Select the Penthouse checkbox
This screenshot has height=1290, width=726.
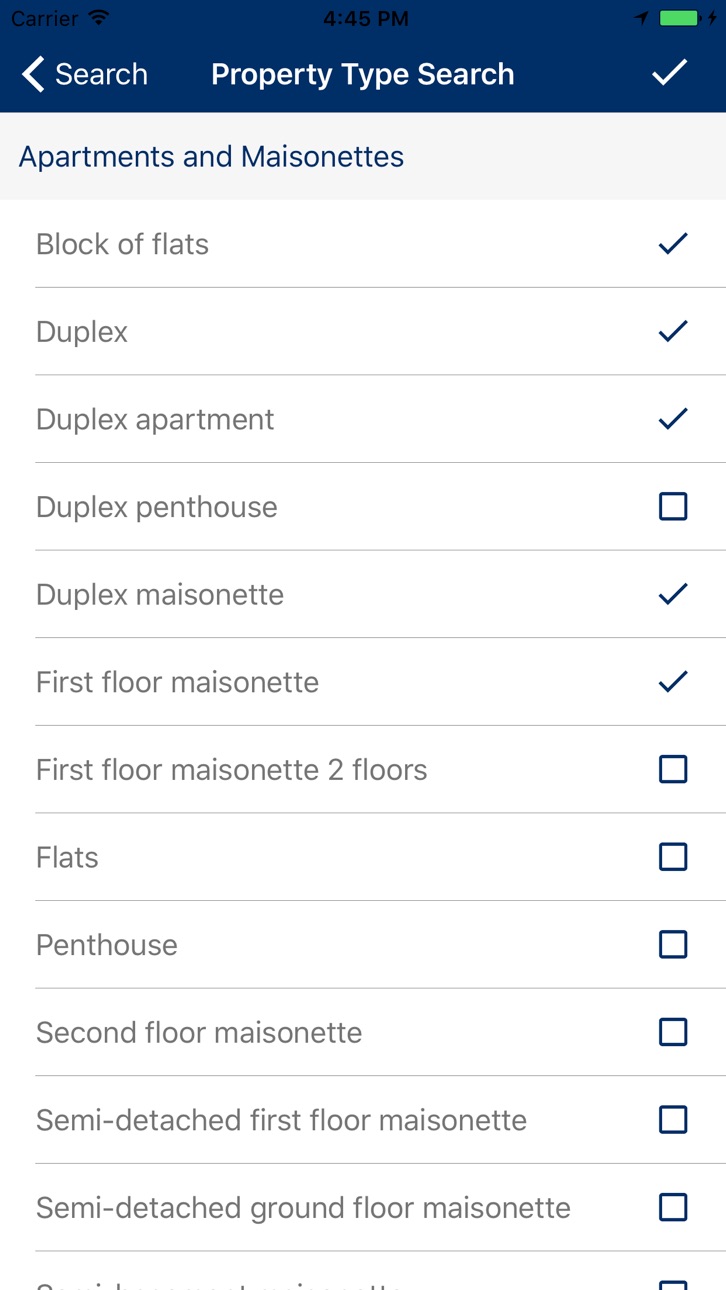click(x=673, y=944)
